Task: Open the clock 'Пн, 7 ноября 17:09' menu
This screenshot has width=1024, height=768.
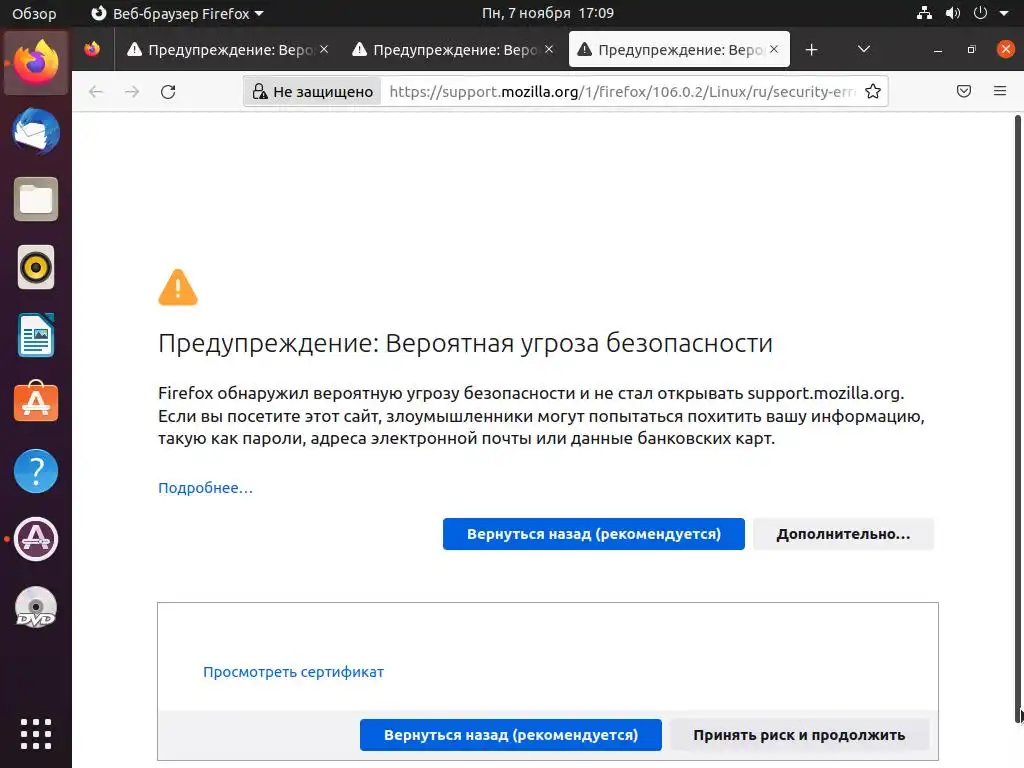Action: tap(547, 13)
